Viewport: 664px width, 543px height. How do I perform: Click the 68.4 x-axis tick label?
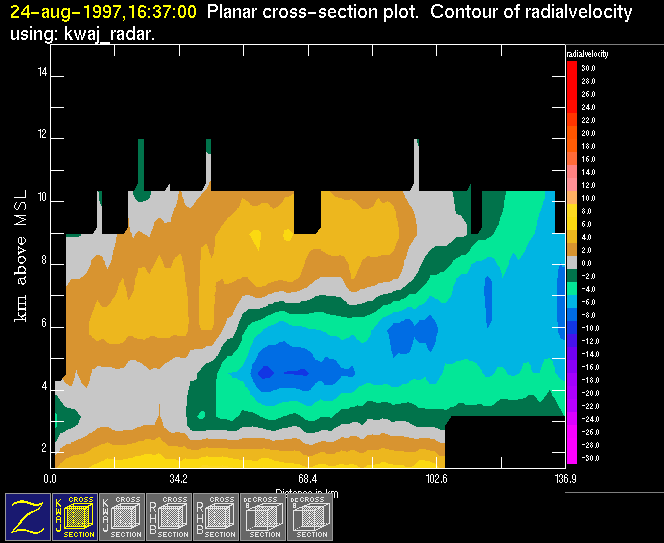(x=307, y=480)
